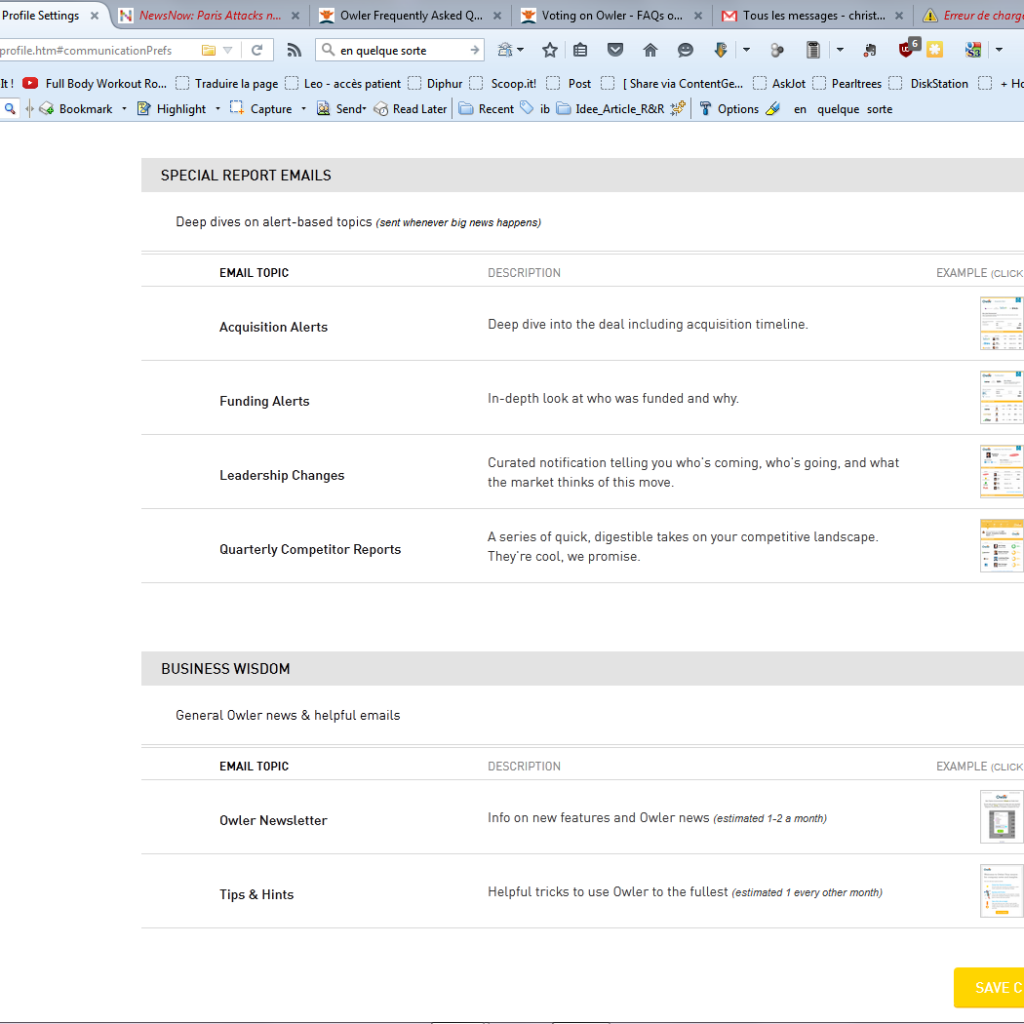The width and height of the screenshot is (1024, 1024).
Task: Open the dropdown arrow beside downloads
Action: (x=746, y=50)
